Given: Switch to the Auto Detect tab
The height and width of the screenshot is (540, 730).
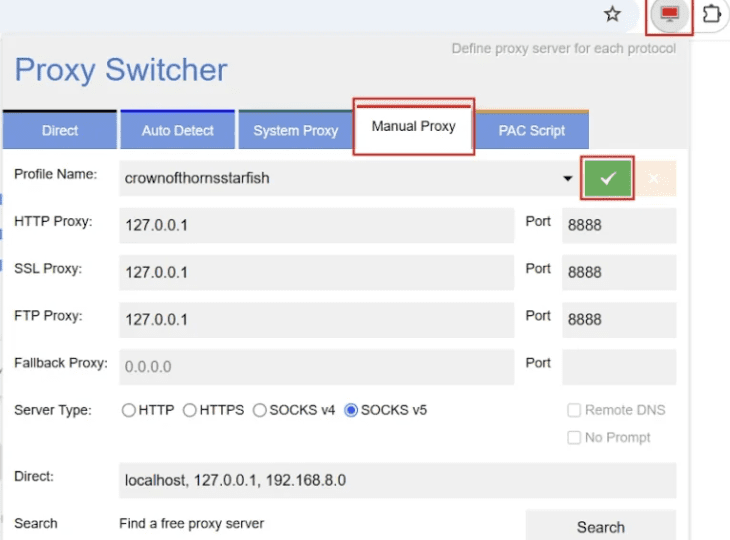Looking at the screenshot, I should click(x=177, y=130).
